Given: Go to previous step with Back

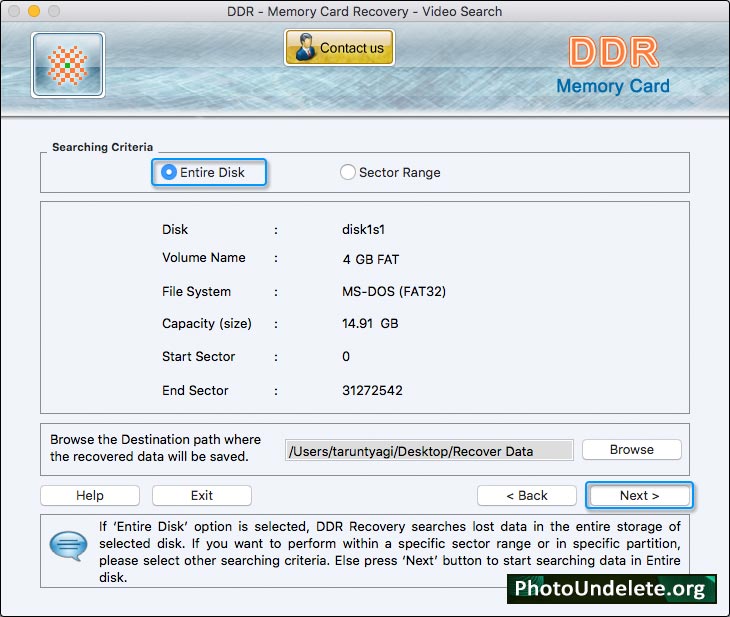Looking at the screenshot, I should 527,495.
